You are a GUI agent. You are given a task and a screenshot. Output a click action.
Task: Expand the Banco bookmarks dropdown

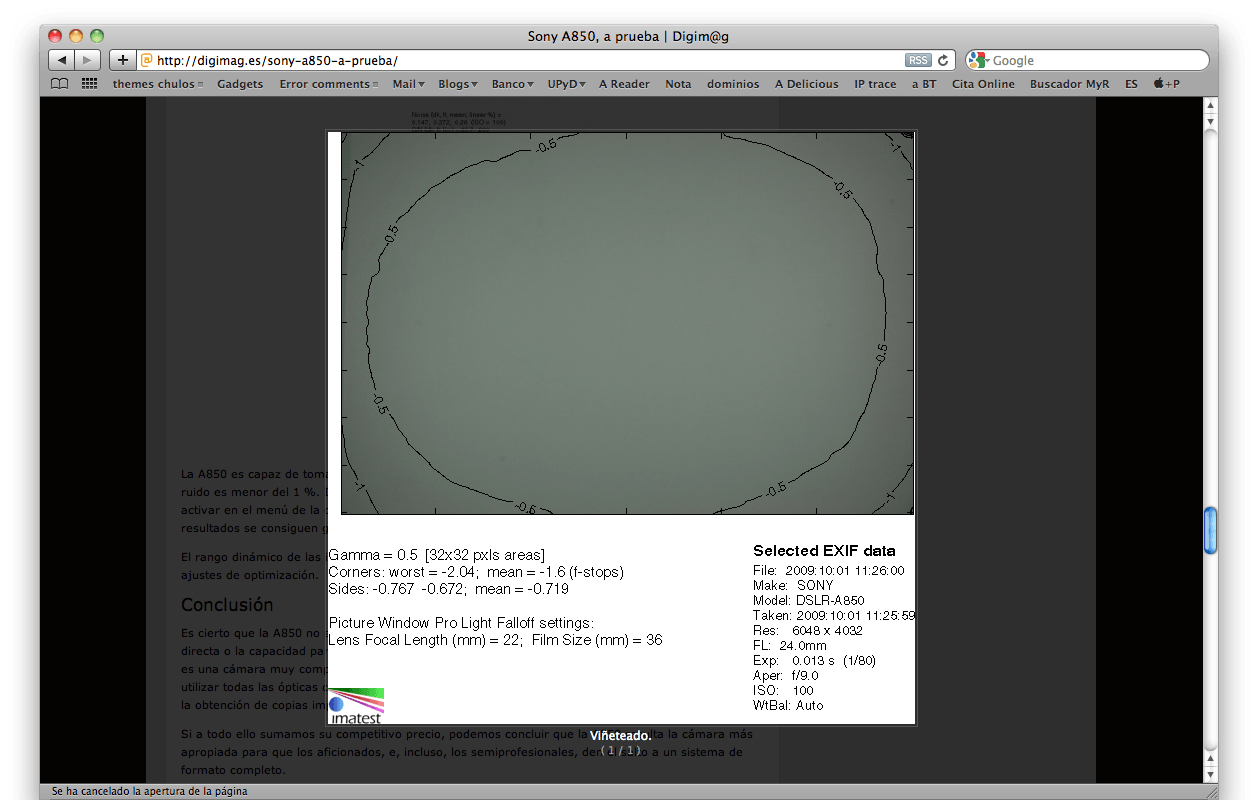pyautogui.click(x=512, y=84)
